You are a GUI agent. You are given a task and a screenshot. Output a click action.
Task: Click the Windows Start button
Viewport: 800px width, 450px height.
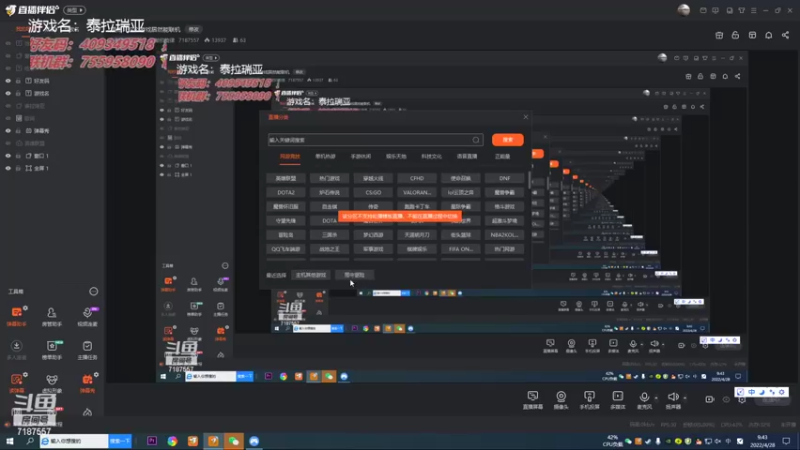10,441
